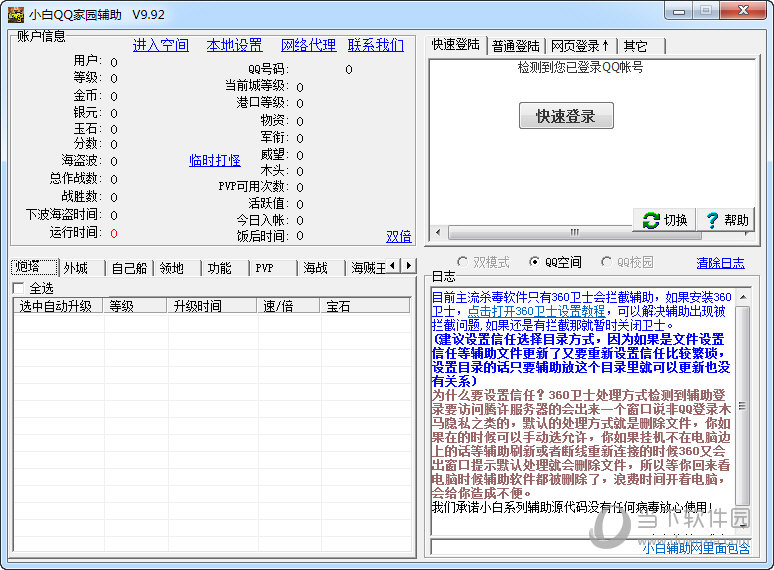Switch to the 普通登陆 tab
This screenshot has width=774, height=570.
[x=516, y=46]
